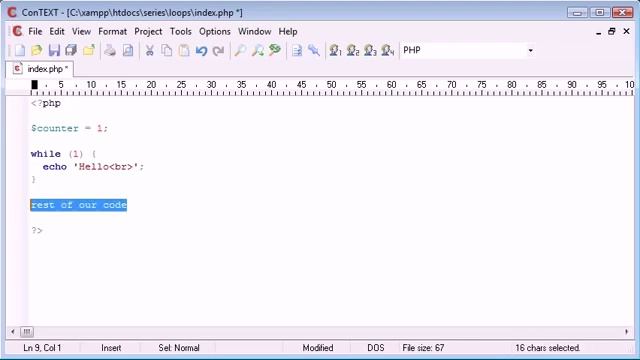Image resolution: width=640 pixels, height=360 pixels.
Task: Toggle word wrap icon
Action: pyautogui.click(x=297, y=51)
